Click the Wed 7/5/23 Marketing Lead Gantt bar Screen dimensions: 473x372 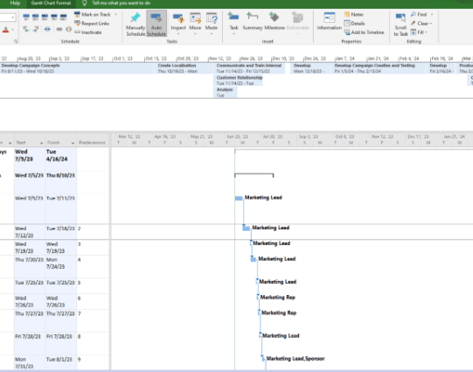click(x=239, y=198)
